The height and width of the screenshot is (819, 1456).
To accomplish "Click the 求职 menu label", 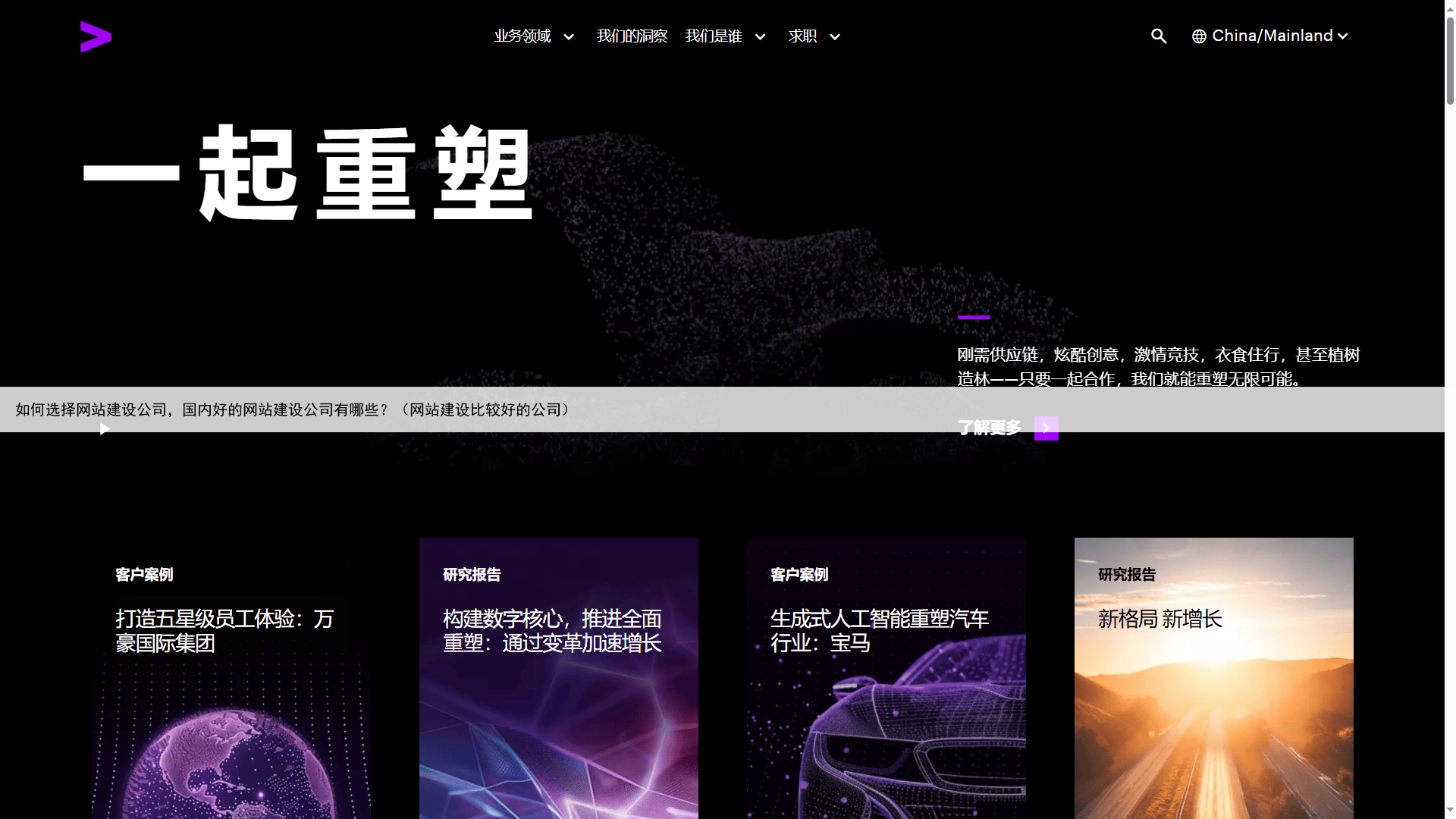I will (802, 36).
